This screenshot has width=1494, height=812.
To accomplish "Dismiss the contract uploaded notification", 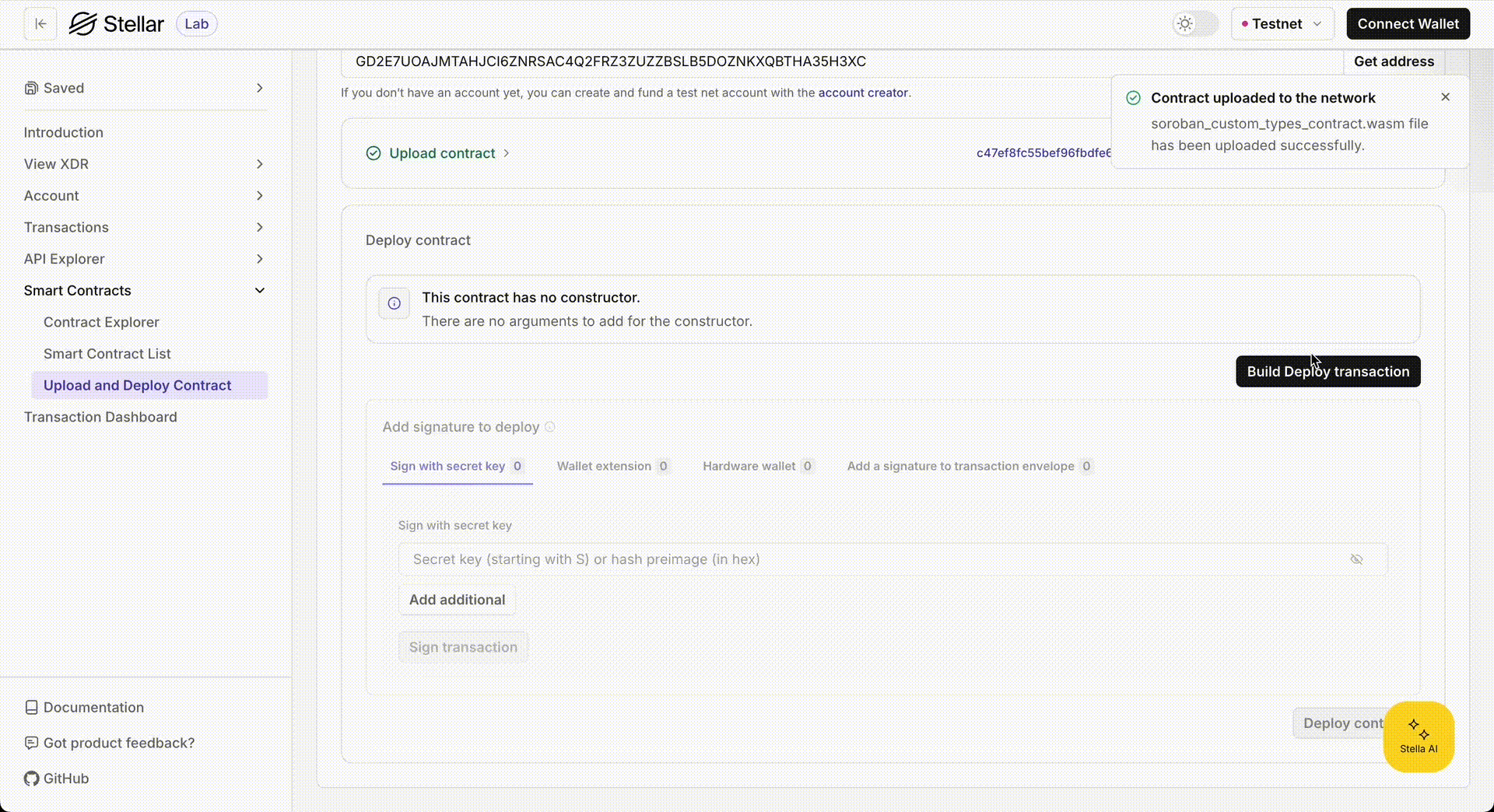I will click(1445, 97).
